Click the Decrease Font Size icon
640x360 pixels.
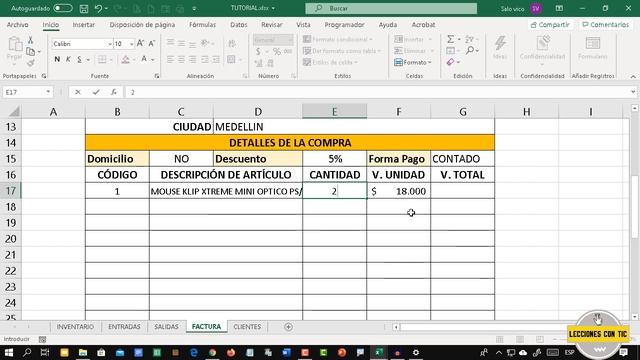click(152, 43)
